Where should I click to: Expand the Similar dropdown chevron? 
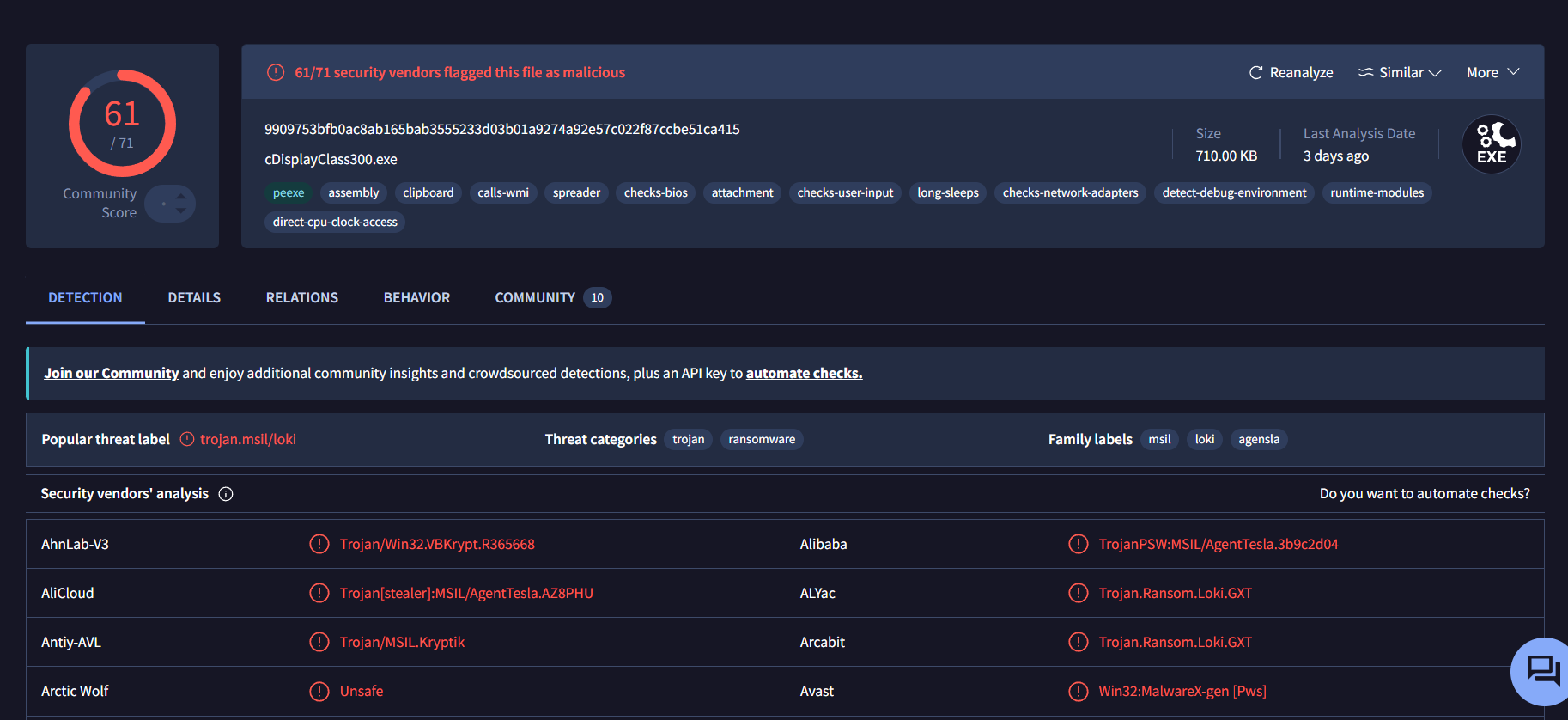click(x=1435, y=73)
